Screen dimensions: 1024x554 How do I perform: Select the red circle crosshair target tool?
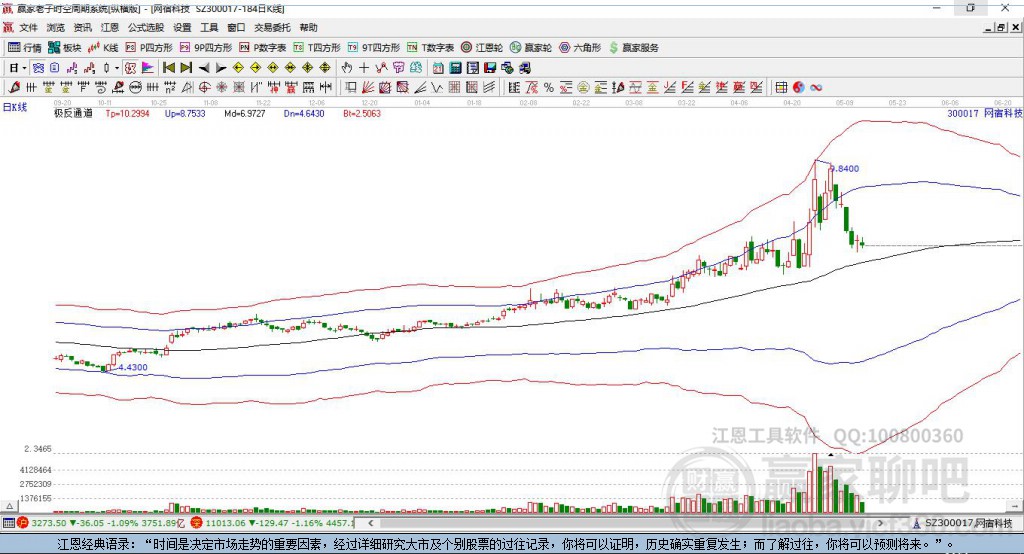pyautogui.click(x=204, y=88)
